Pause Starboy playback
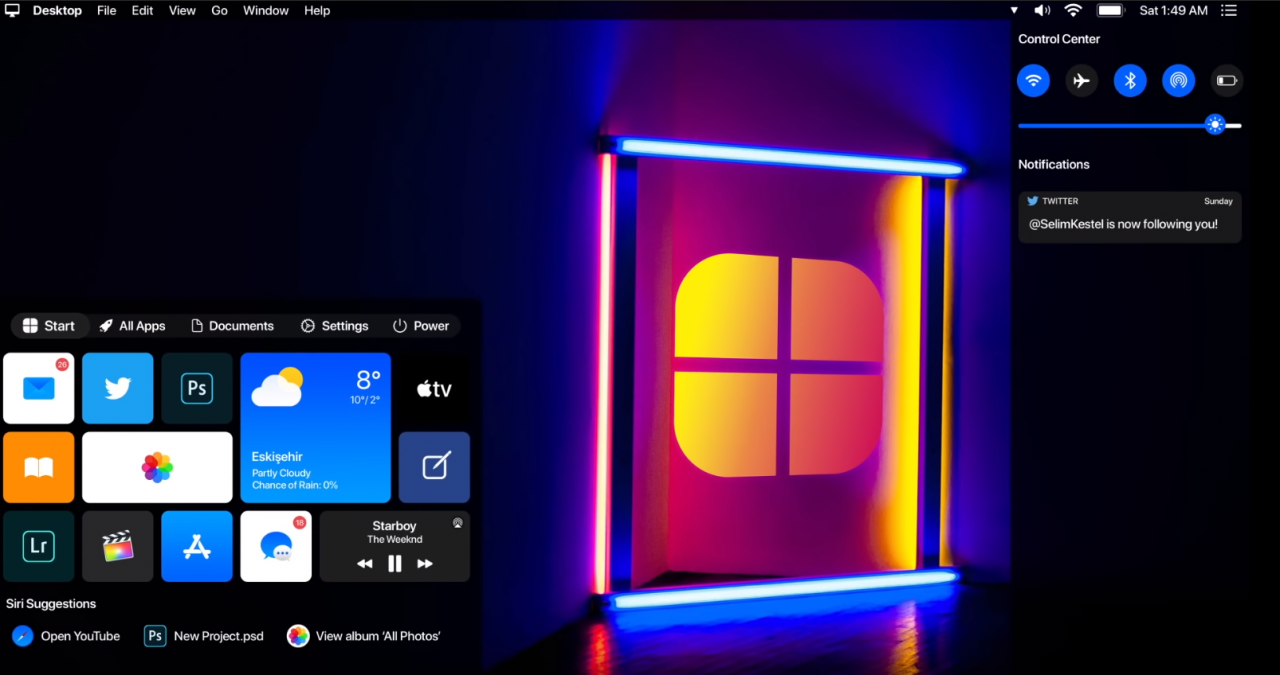 395,564
